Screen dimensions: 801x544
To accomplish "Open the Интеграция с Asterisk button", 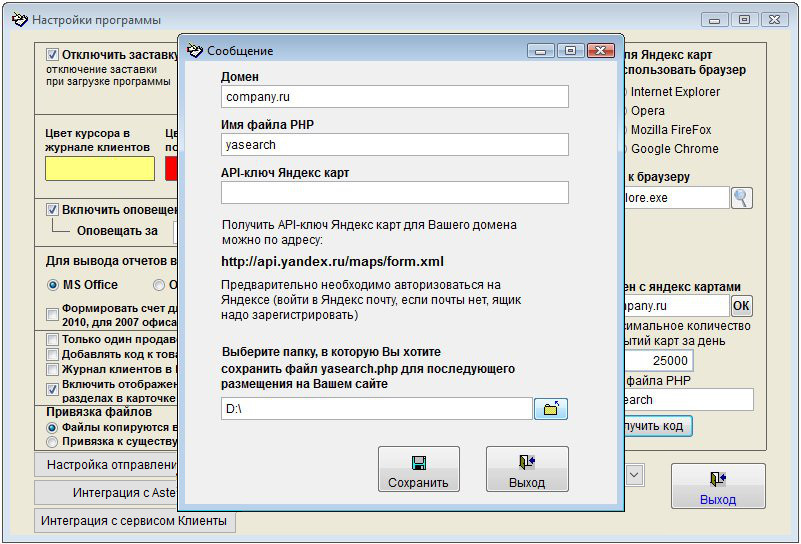I will (x=106, y=493).
